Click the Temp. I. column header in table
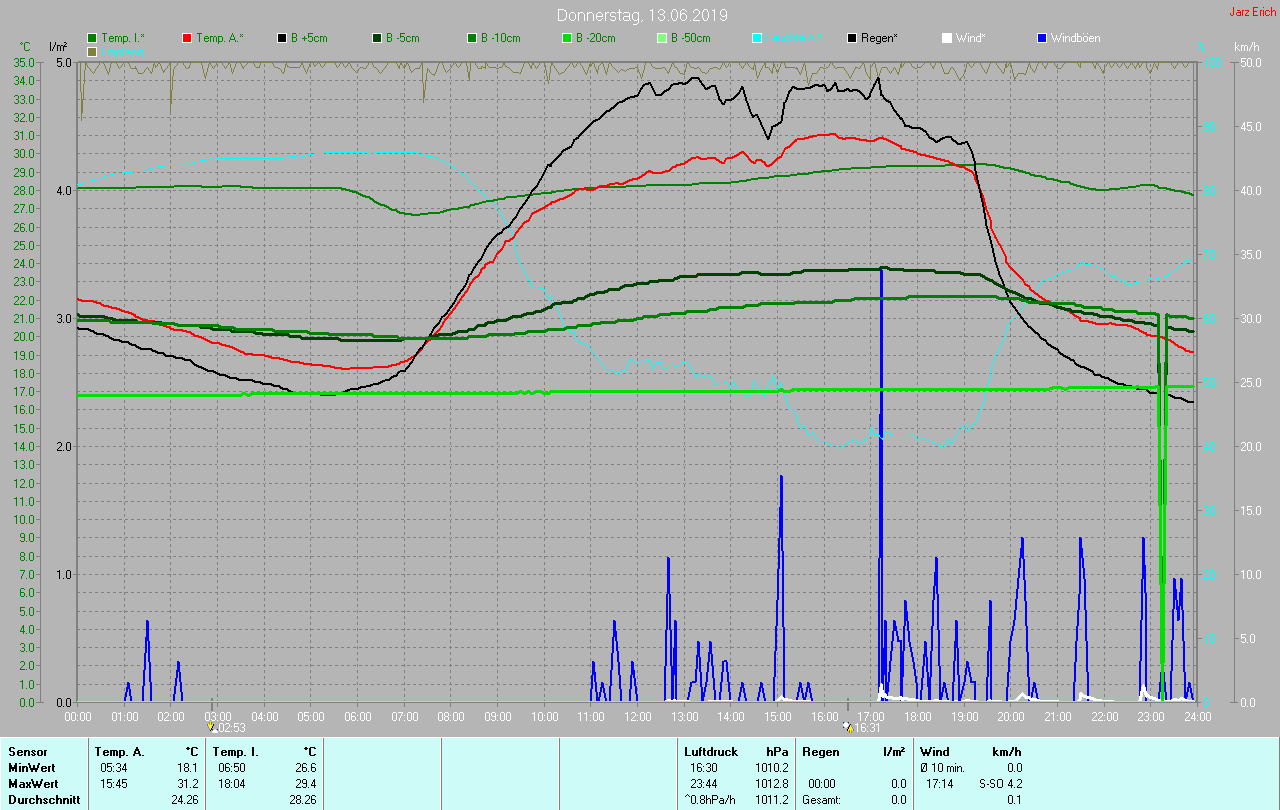This screenshot has height=810, width=1280. [236, 752]
